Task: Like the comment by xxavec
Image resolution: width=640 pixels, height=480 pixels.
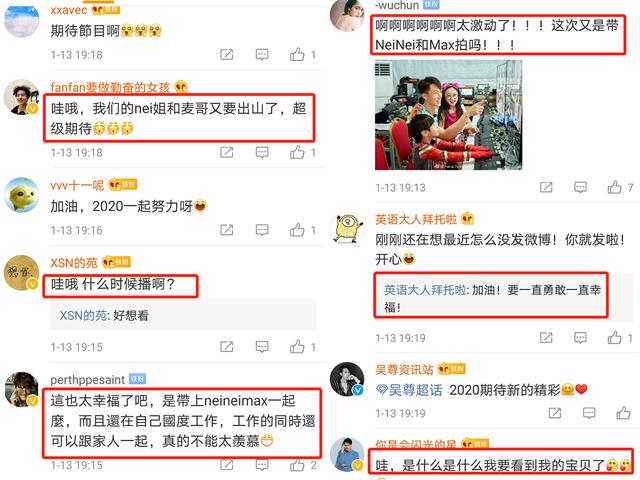Action: click(297, 54)
